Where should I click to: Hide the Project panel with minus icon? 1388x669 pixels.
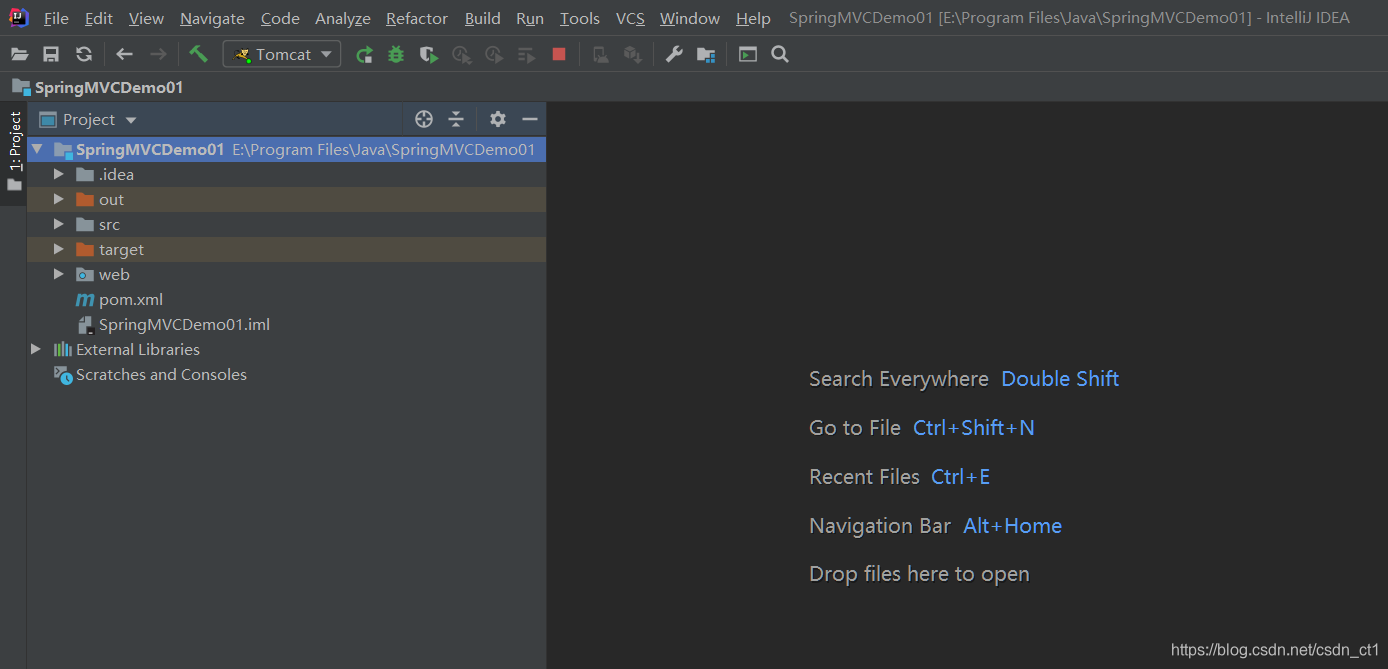click(x=530, y=120)
